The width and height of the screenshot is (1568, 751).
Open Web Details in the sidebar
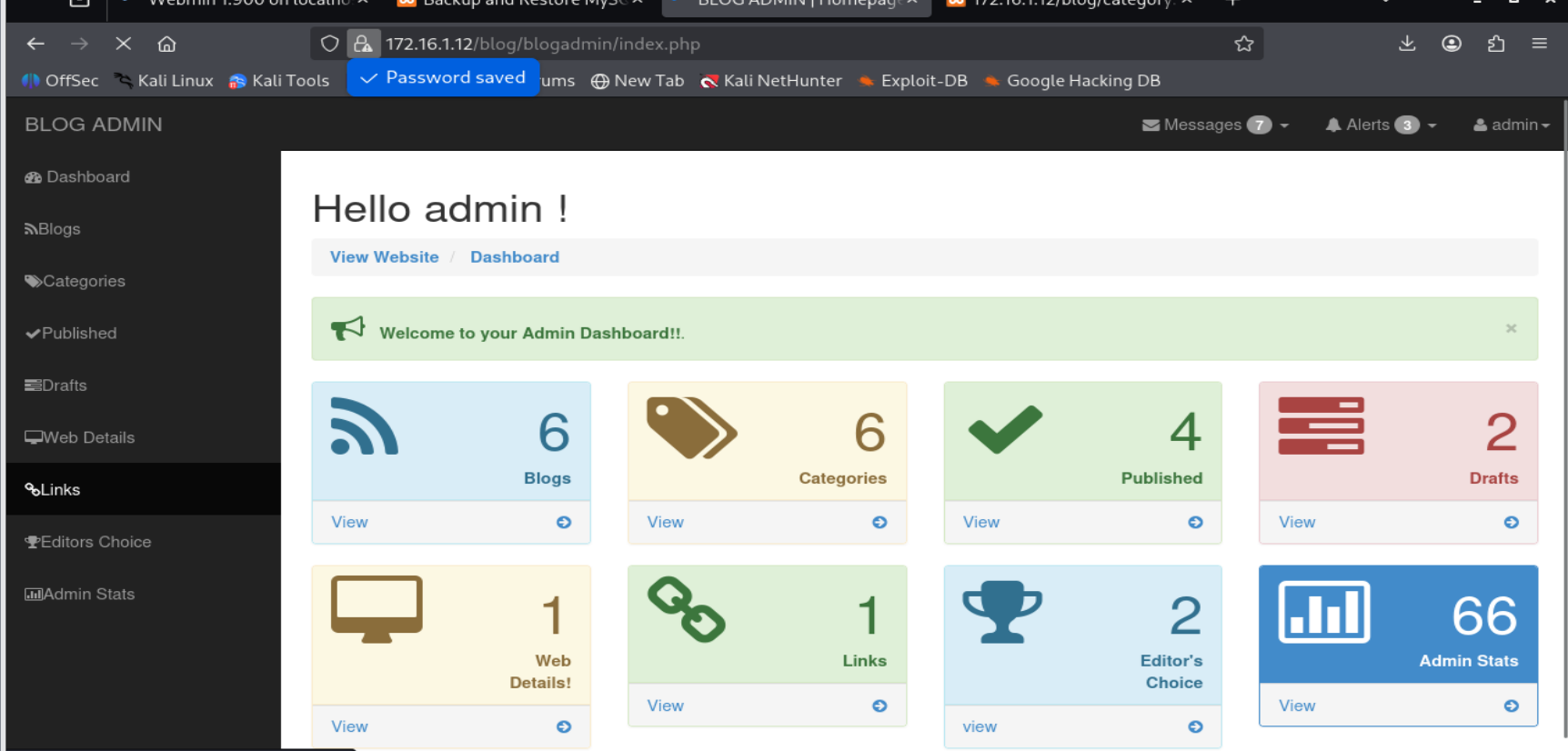[144, 437]
